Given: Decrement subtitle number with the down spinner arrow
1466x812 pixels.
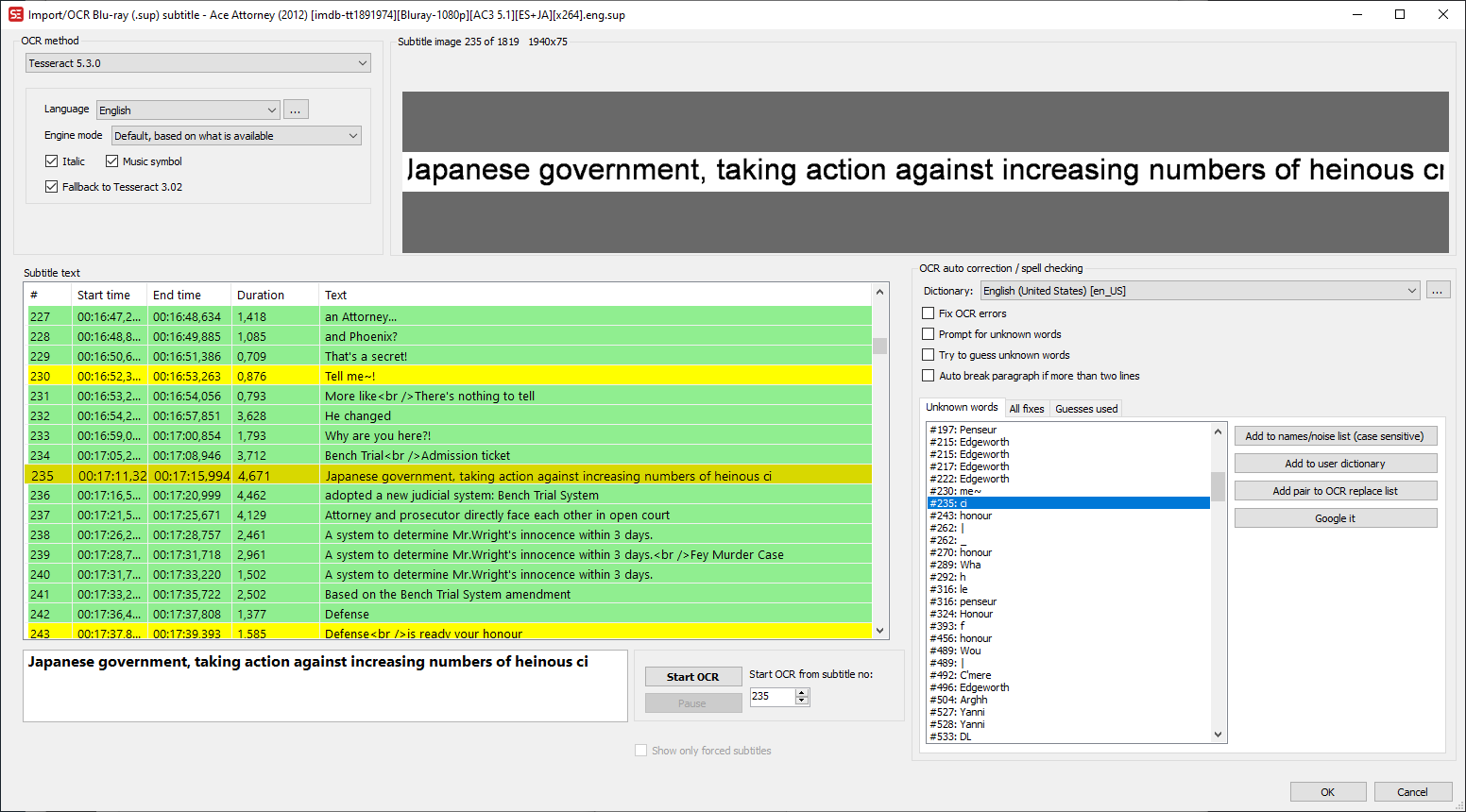Looking at the screenshot, I should [x=802, y=701].
